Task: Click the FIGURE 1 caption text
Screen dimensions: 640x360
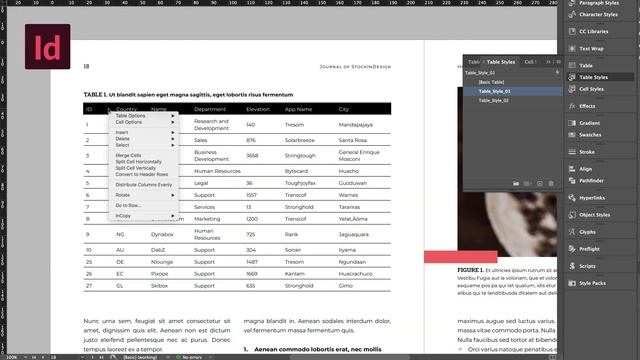Action: (507, 282)
